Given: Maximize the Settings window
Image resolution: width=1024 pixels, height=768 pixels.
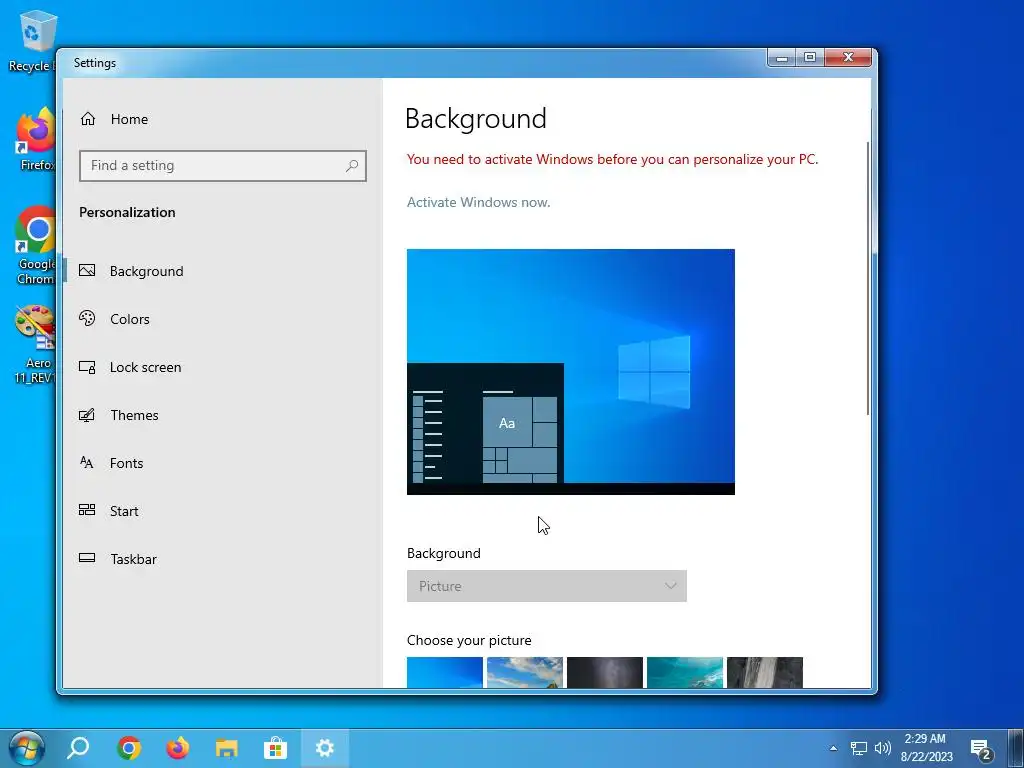Looking at the screenshot, I should coord(810,58).
